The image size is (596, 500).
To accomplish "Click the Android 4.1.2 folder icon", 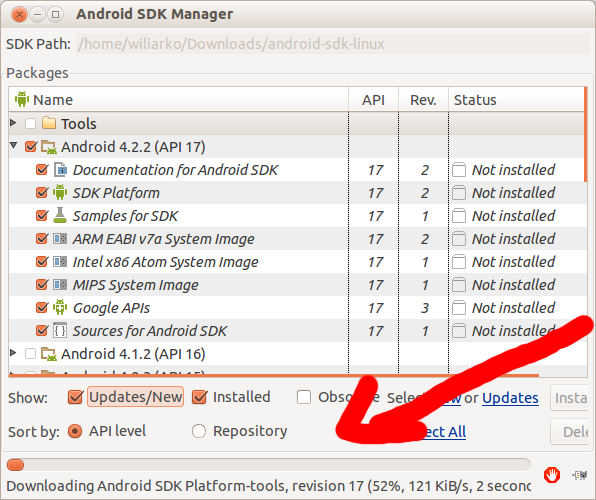I will pos(49,354).
